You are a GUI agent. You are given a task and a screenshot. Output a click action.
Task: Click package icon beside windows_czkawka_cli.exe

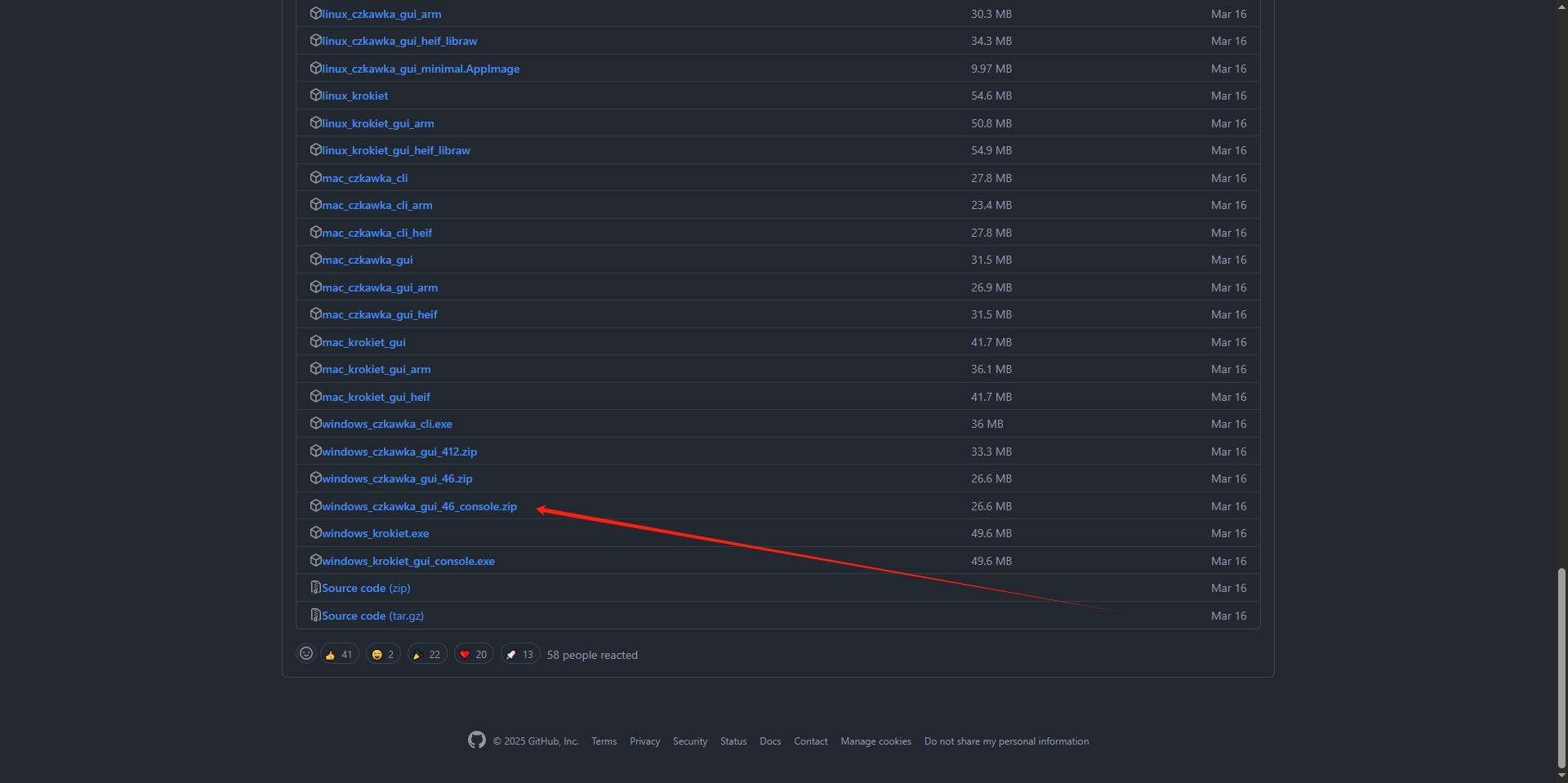(x=315, y=423)
